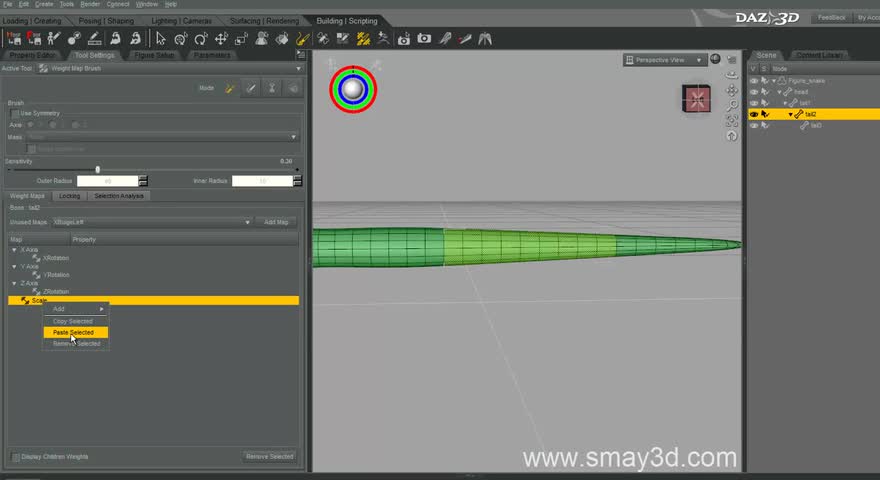880x480 pixels.
Task: Collapse the X Axis map group
Action: click(14, 250)
